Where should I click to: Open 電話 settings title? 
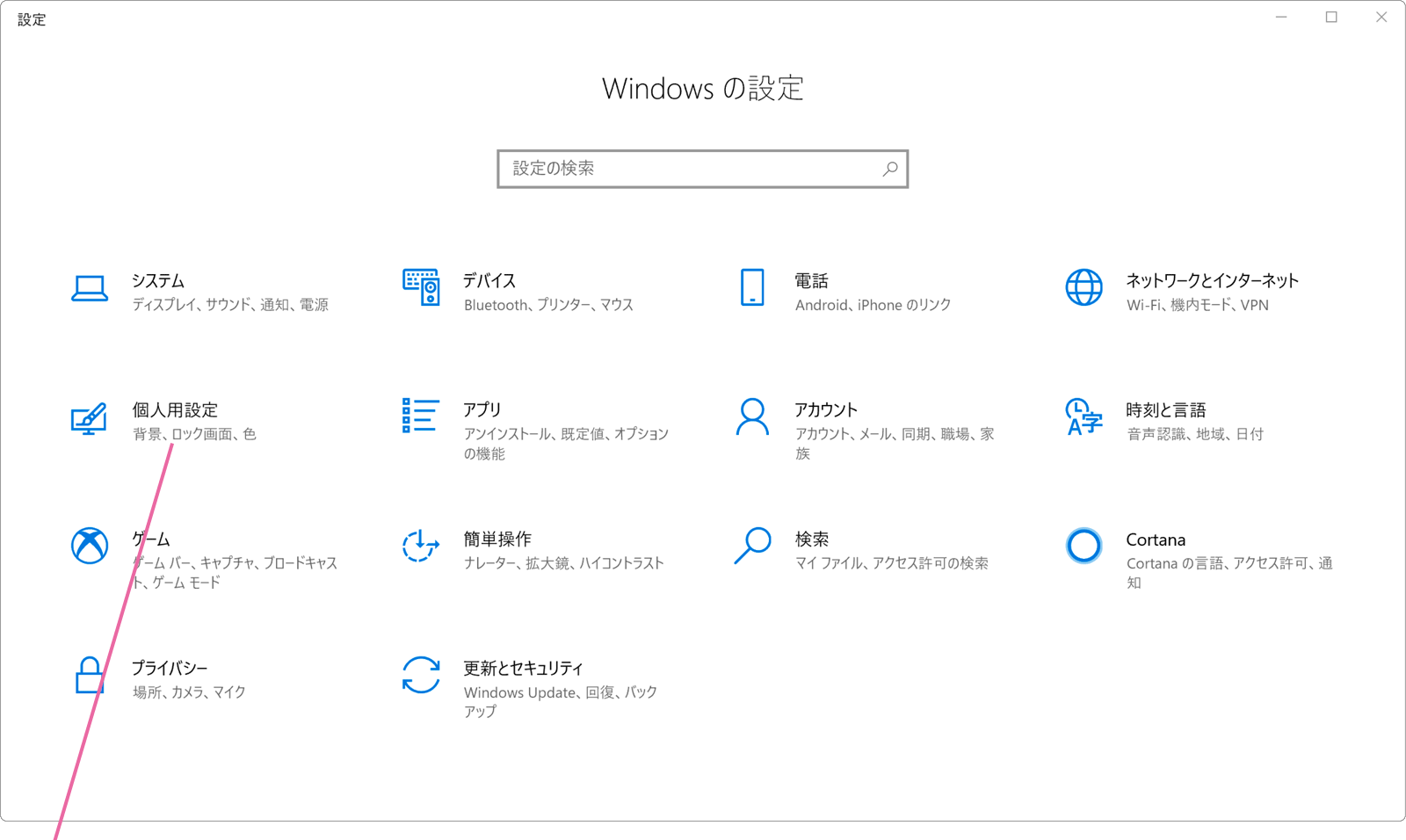tap(812, 281)
